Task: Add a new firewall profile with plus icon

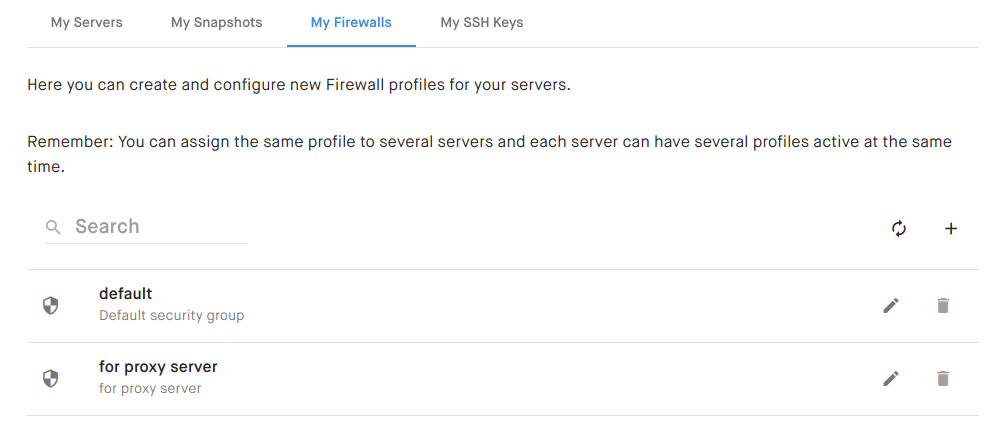Action: pyautogui.click(x=951, y=229)
